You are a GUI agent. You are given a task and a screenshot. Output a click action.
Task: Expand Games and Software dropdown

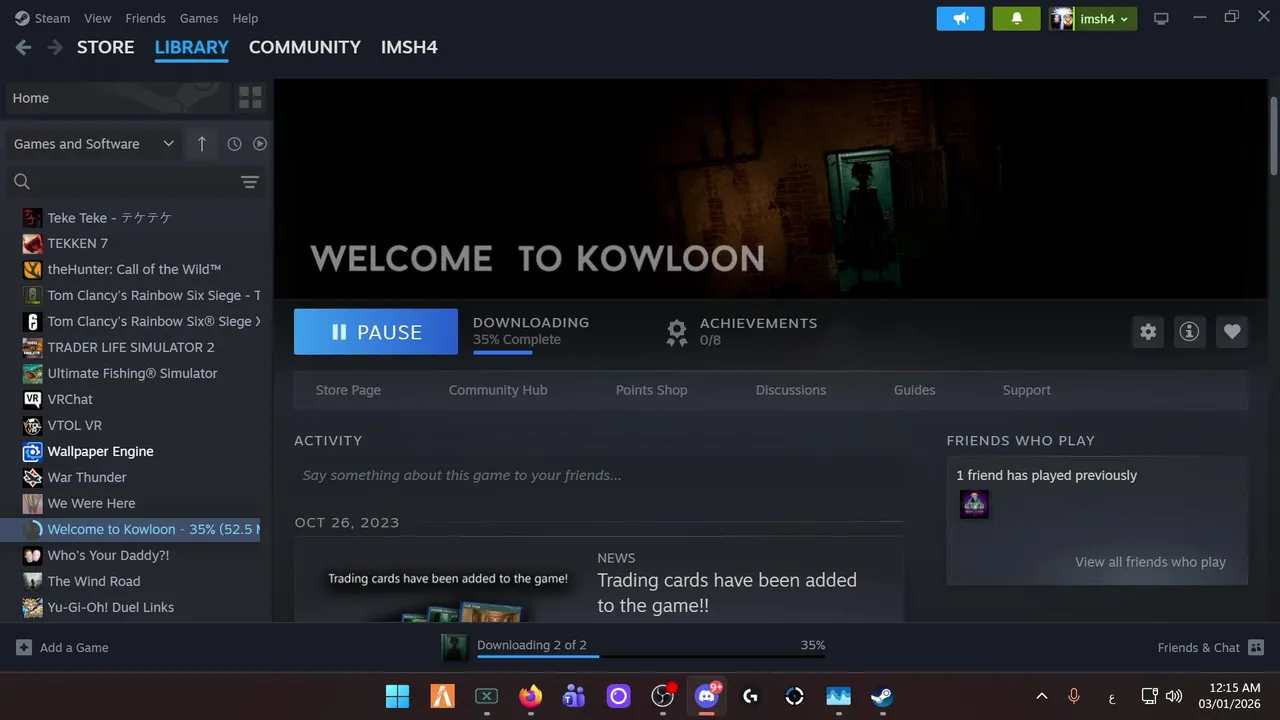click(x=93, y=144)
